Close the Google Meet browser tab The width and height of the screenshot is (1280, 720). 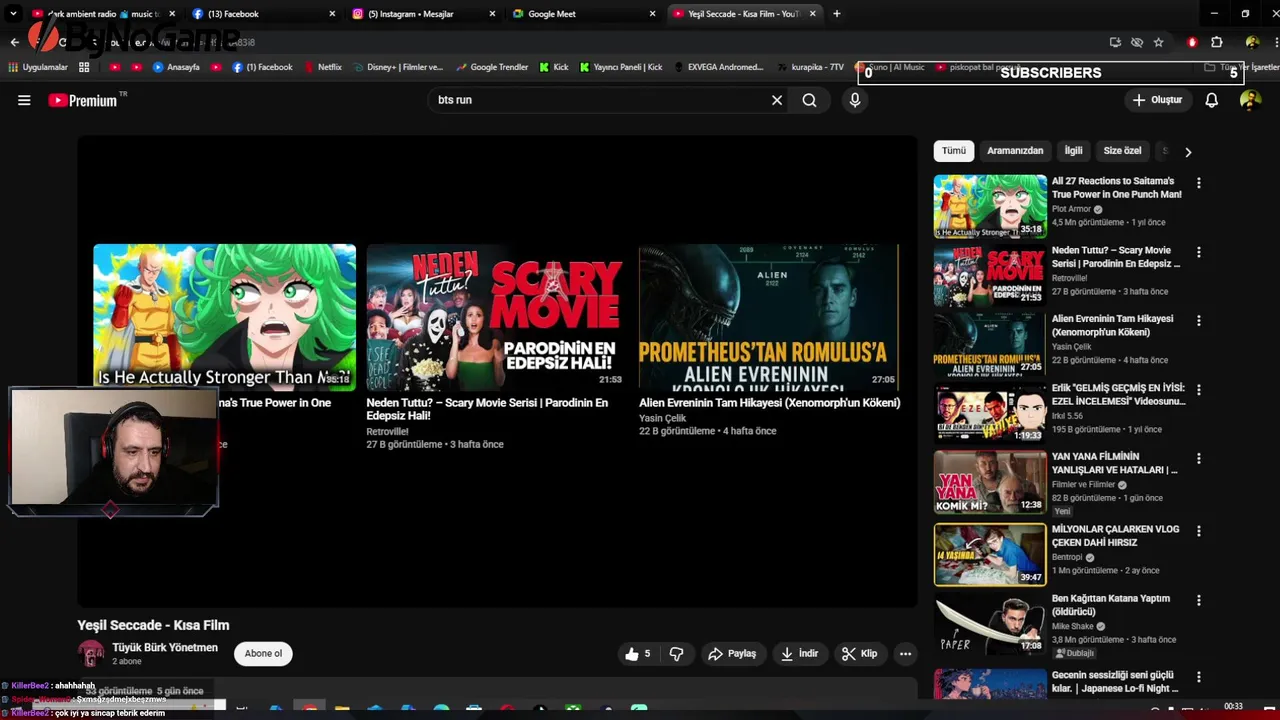click(653, 14)
